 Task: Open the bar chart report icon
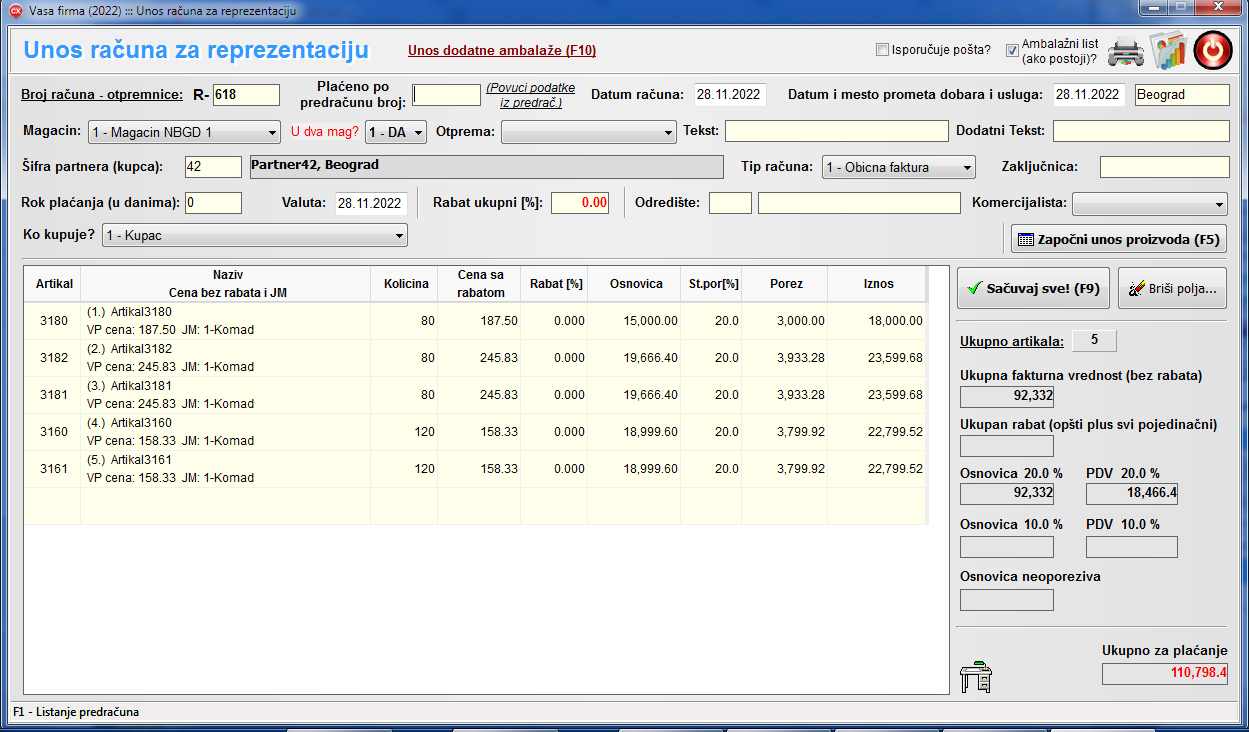[1168, 50]
